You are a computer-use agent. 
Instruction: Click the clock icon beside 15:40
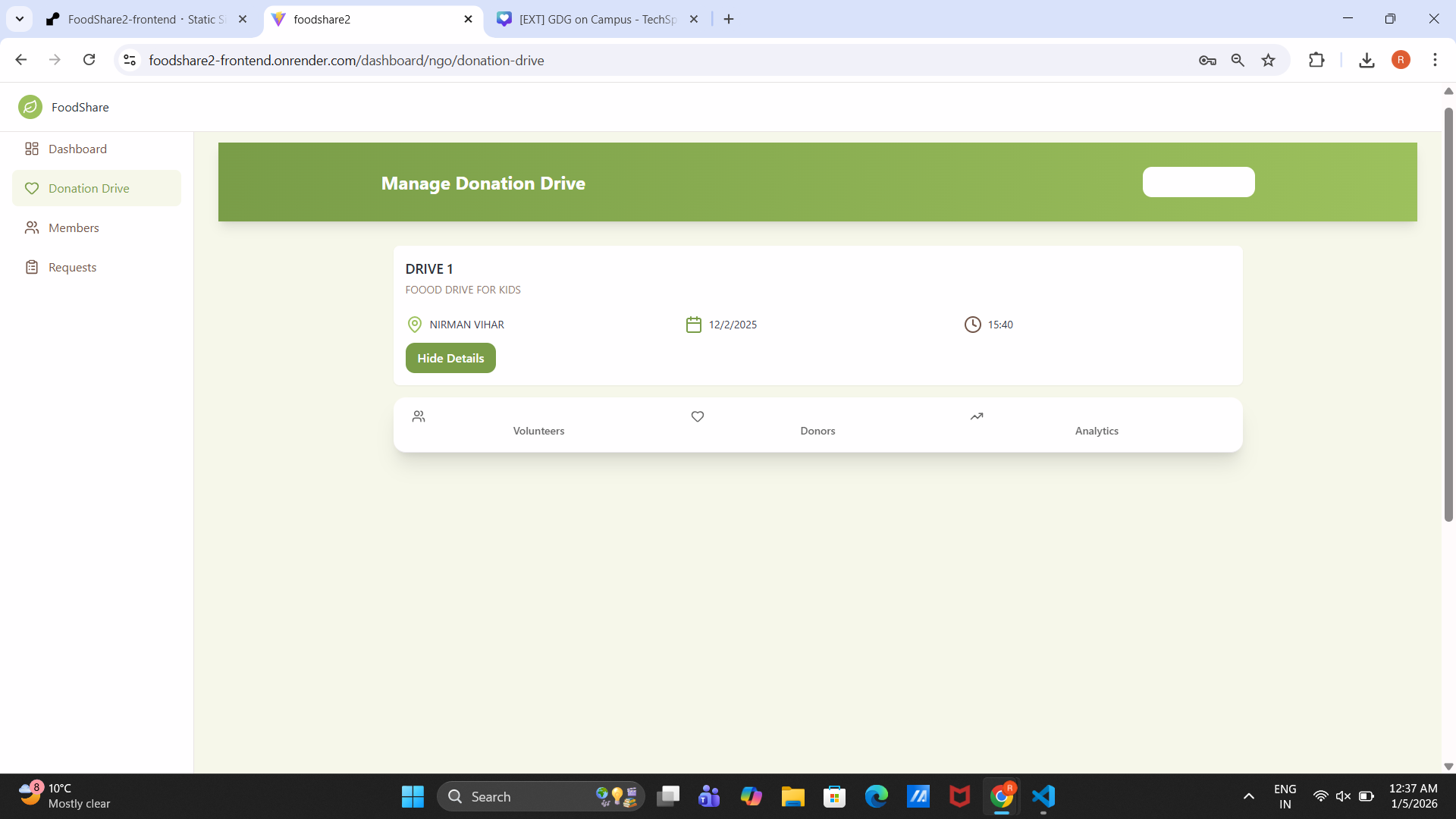[972, 325]
